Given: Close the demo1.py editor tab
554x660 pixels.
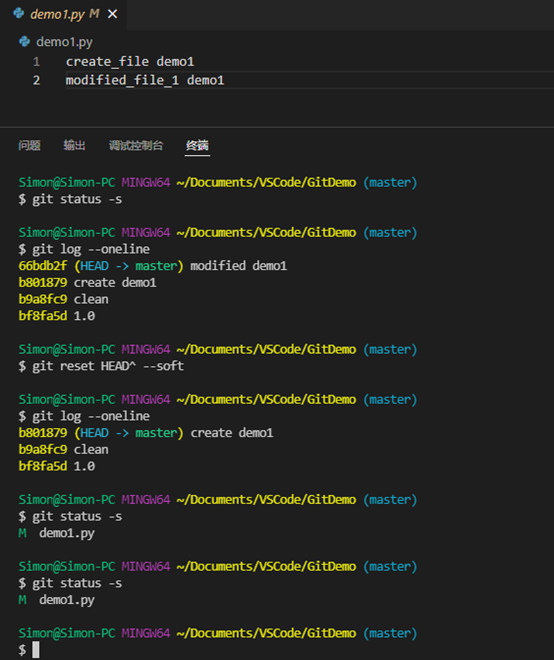Looking at the screenshot, I should click(x=112, y=14).
